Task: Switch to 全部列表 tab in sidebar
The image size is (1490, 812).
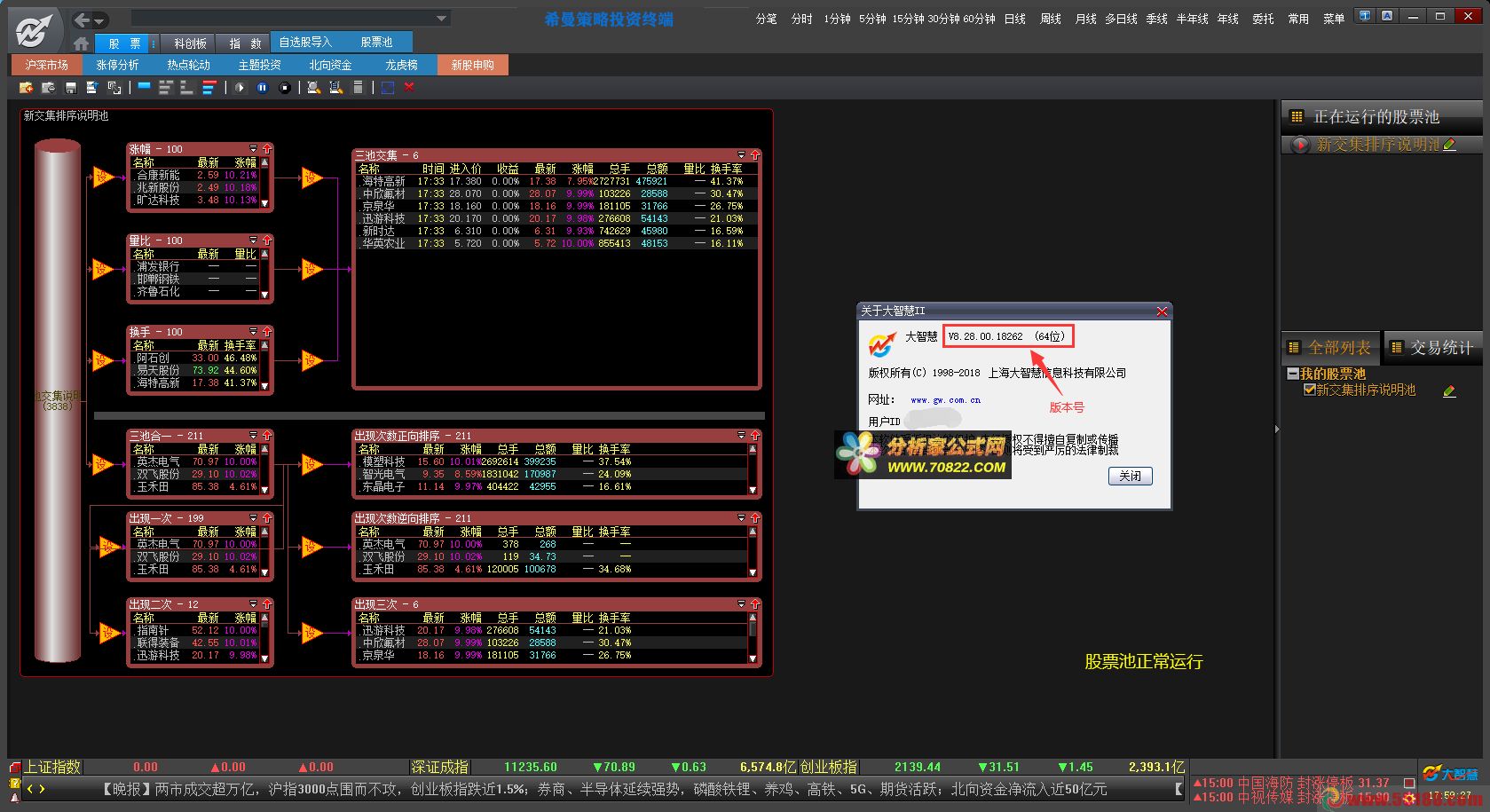Action: tap(1330, 348)
